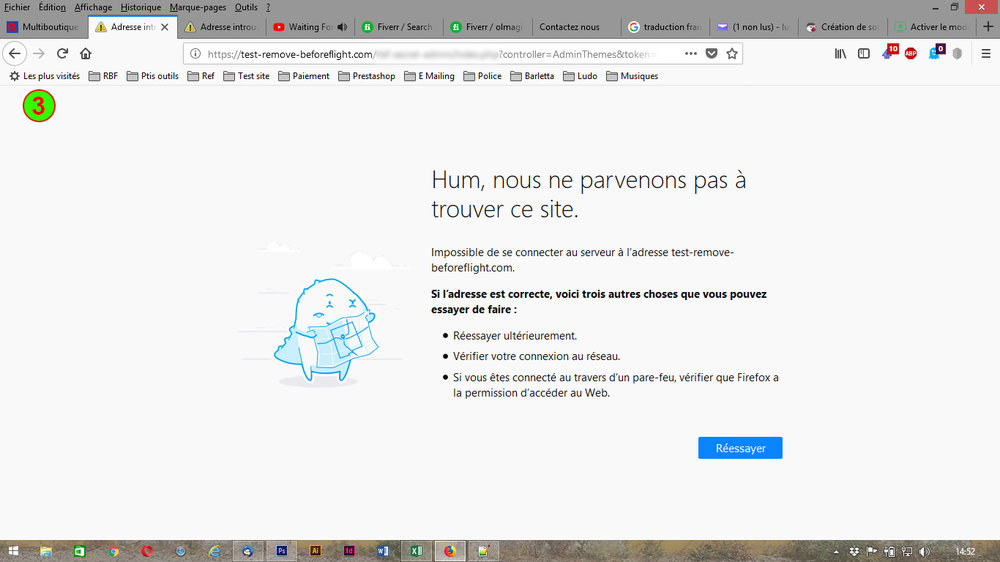Switch to second Adresse introuvable tab
Screen dimensions: 1000x562
[221, 27]
